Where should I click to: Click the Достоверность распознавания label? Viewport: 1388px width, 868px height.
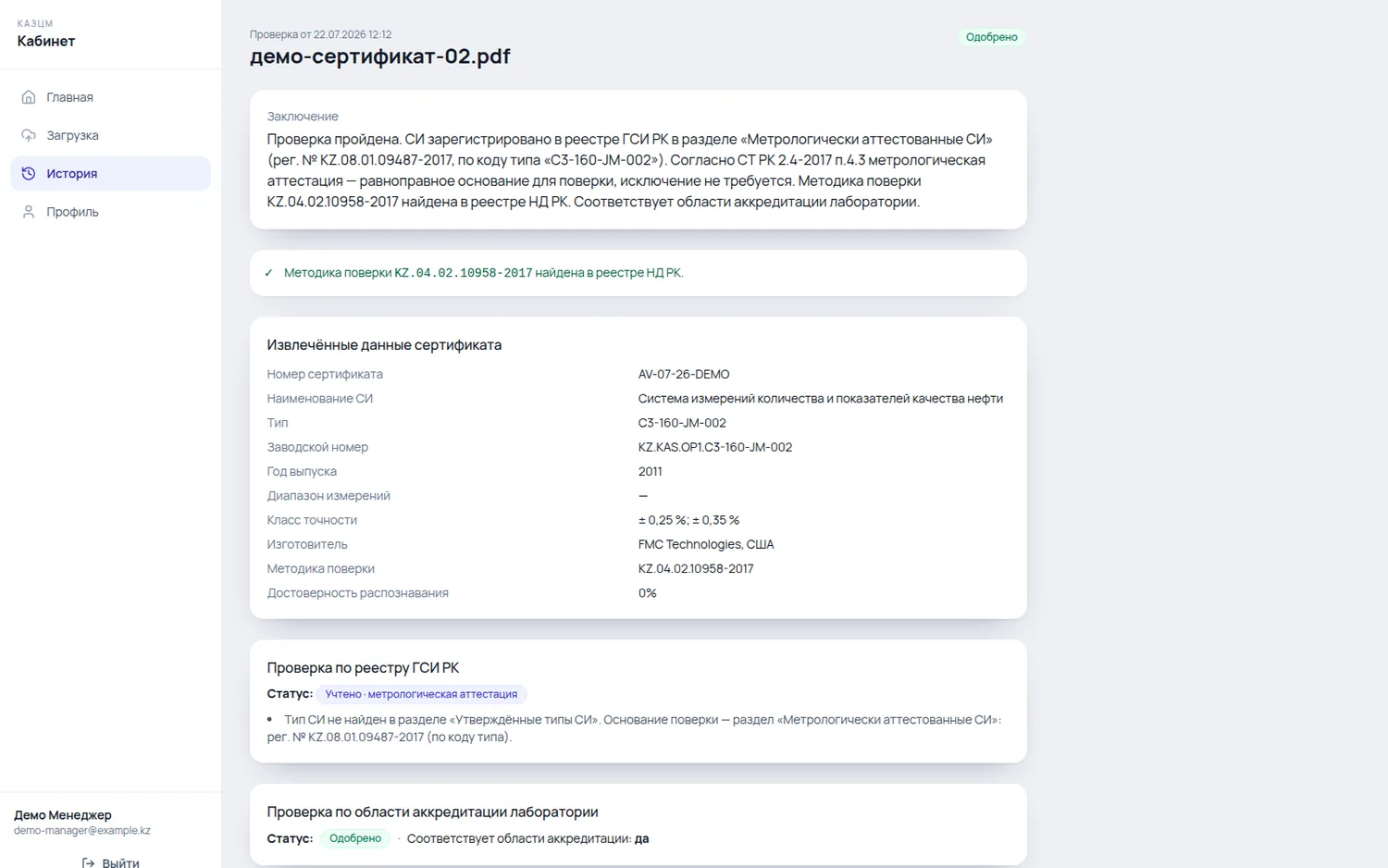pos(358,593)
